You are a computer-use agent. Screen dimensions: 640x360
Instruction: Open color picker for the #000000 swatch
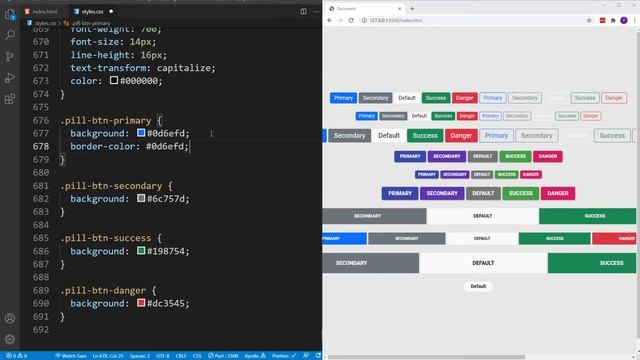tap(114, 80)
